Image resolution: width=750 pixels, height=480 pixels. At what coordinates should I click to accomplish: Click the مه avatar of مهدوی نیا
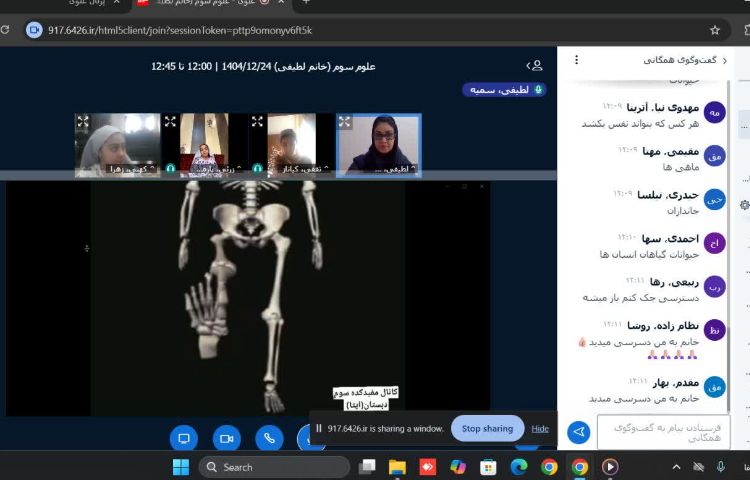click(714, 112)
